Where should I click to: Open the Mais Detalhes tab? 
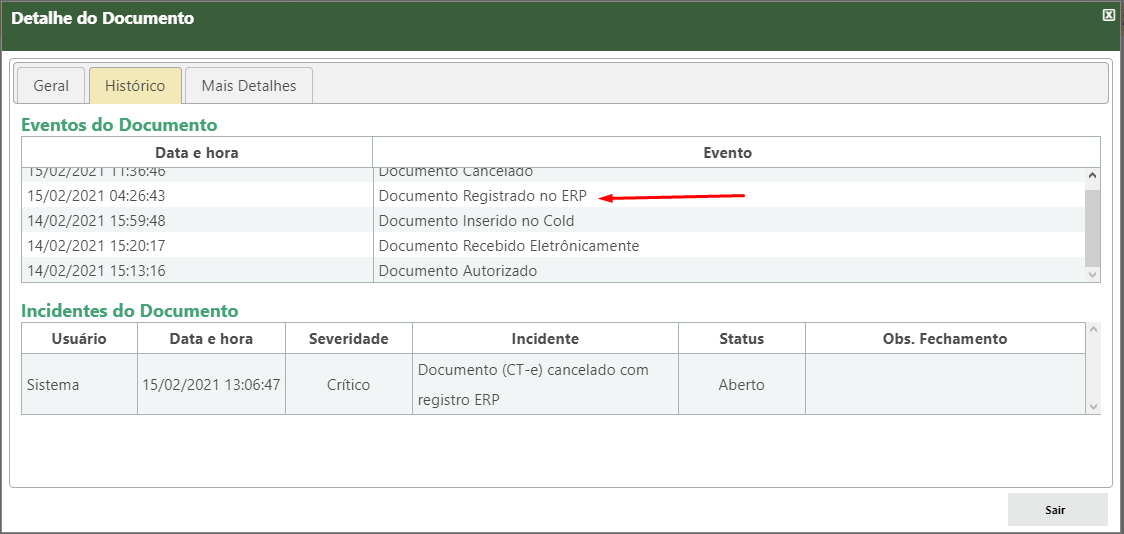(249, 86)
